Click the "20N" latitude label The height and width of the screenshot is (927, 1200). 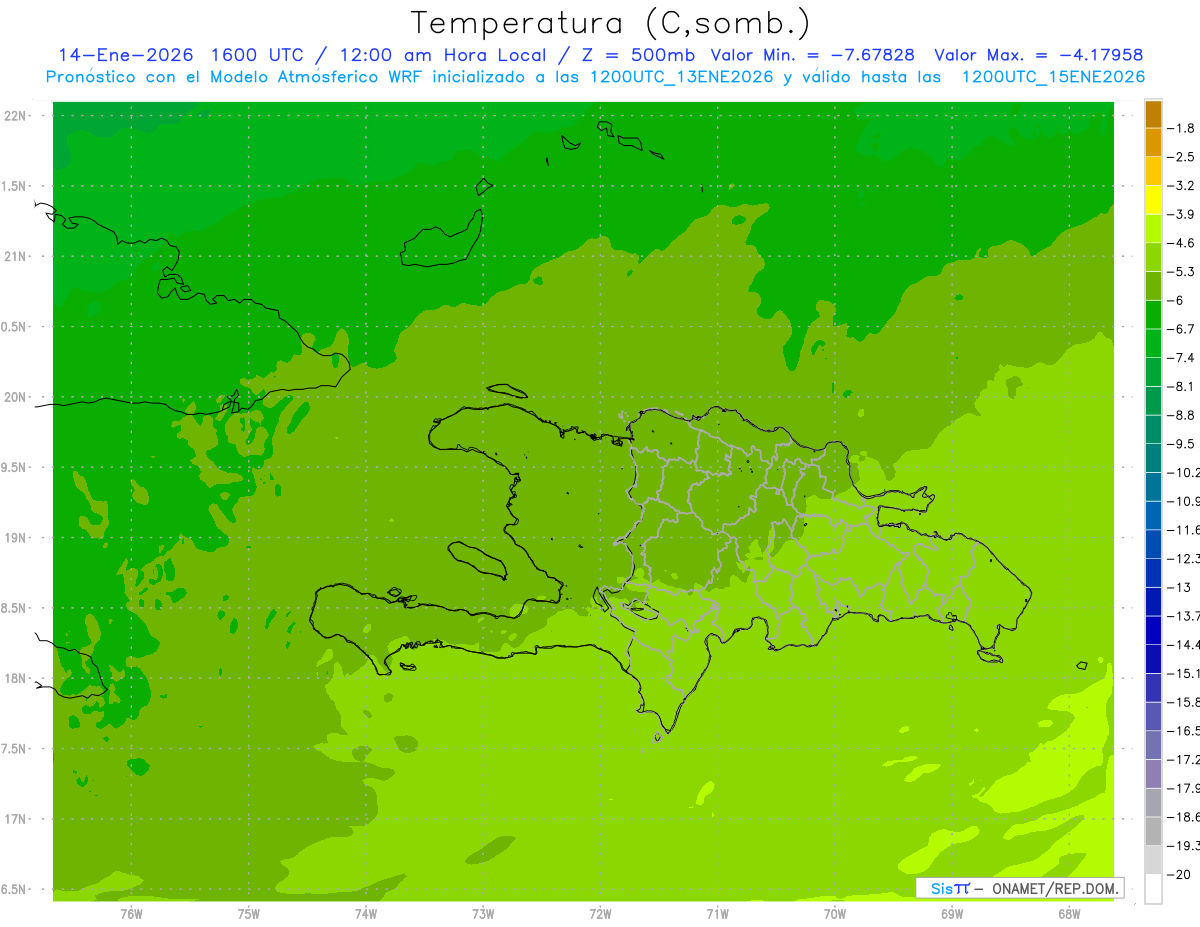tap(16, 397)
